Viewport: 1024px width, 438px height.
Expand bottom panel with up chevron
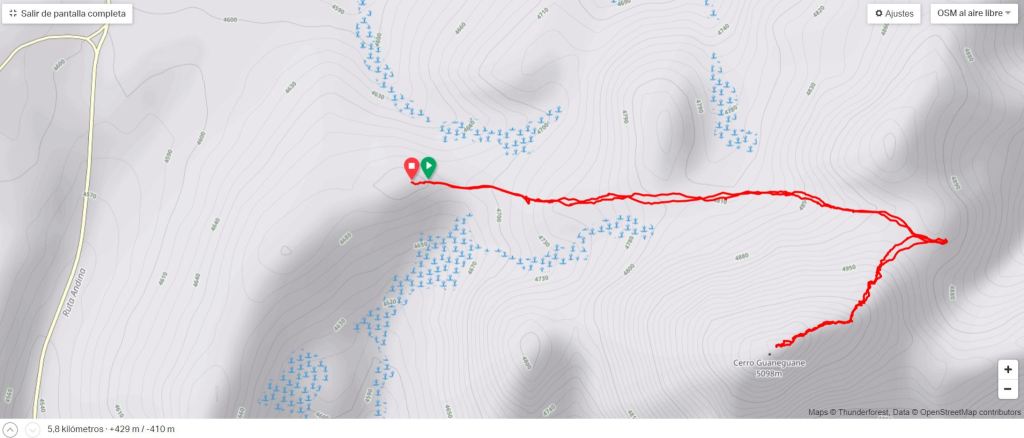pos(11,430)
